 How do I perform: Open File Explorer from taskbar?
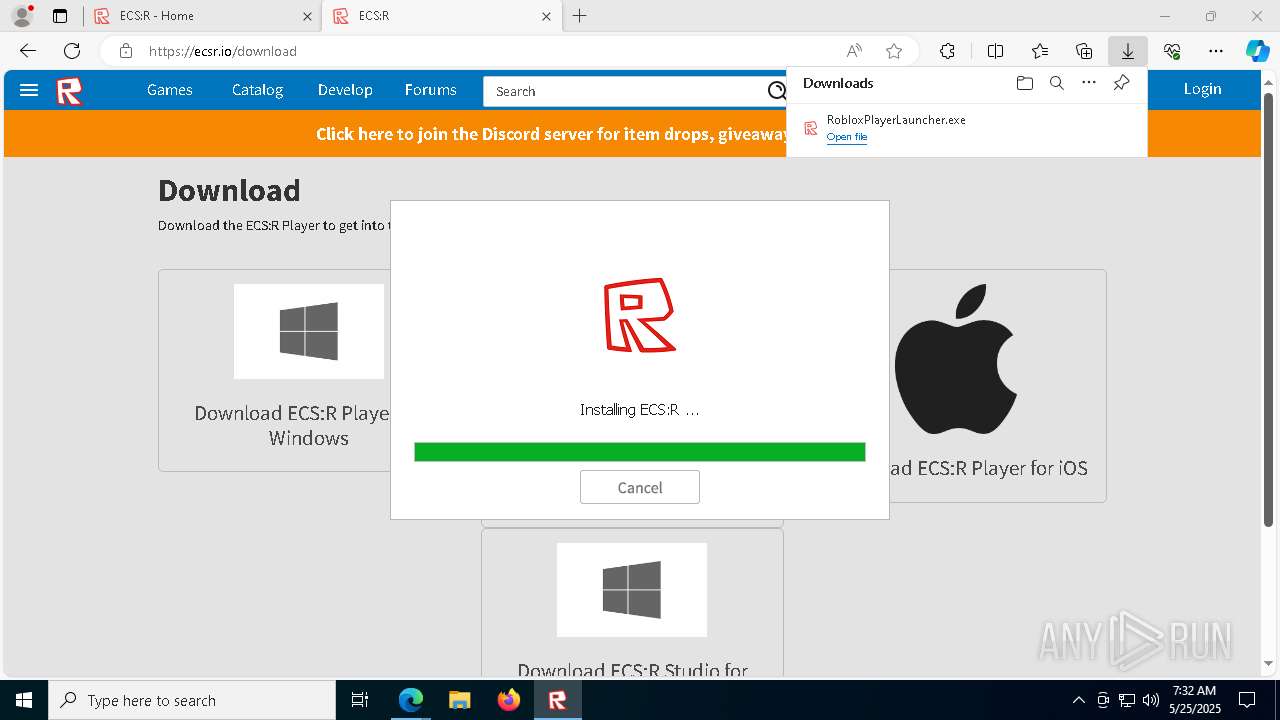coord(459,700)
